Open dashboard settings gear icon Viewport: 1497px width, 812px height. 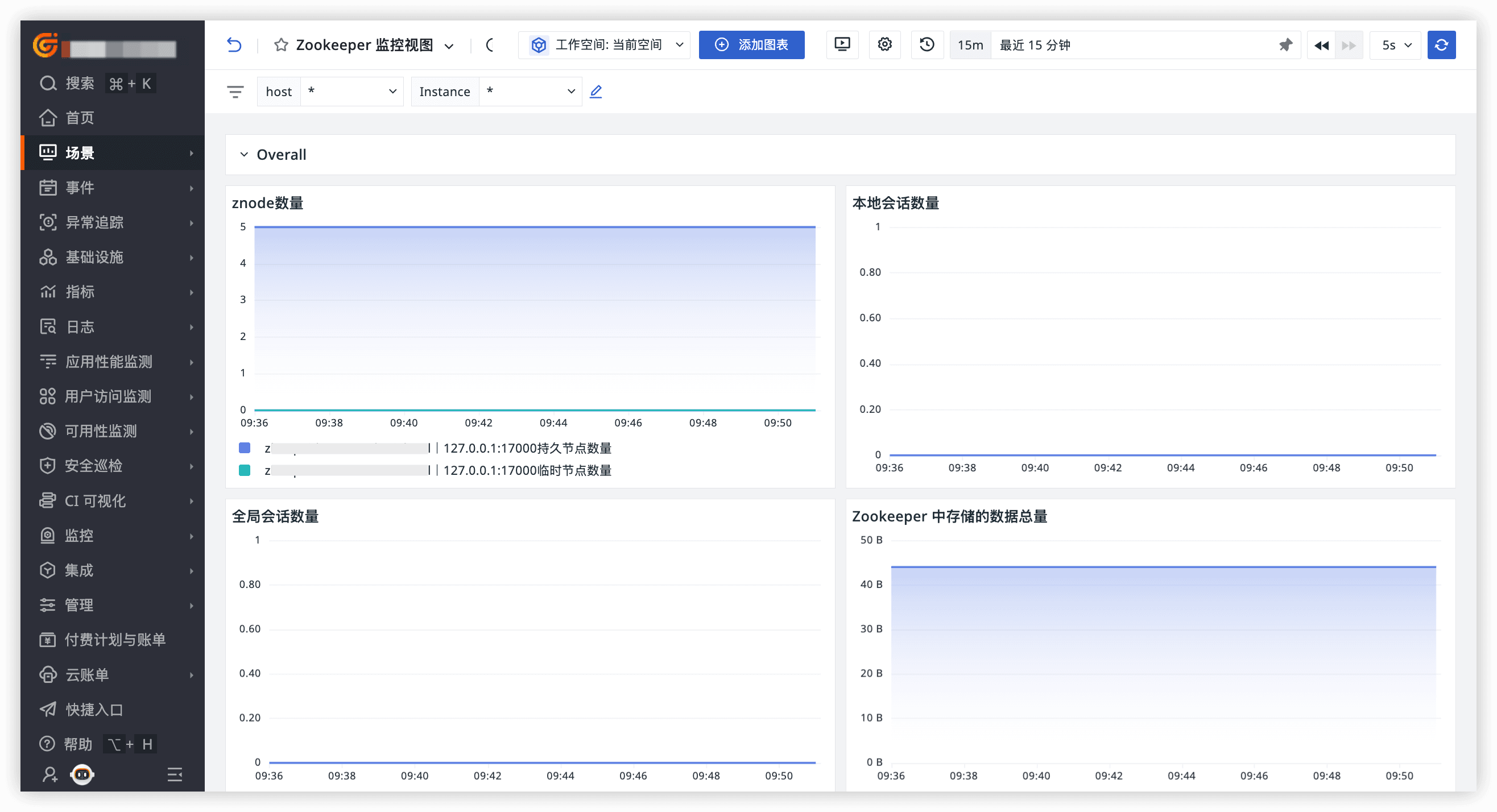(884, 45)
